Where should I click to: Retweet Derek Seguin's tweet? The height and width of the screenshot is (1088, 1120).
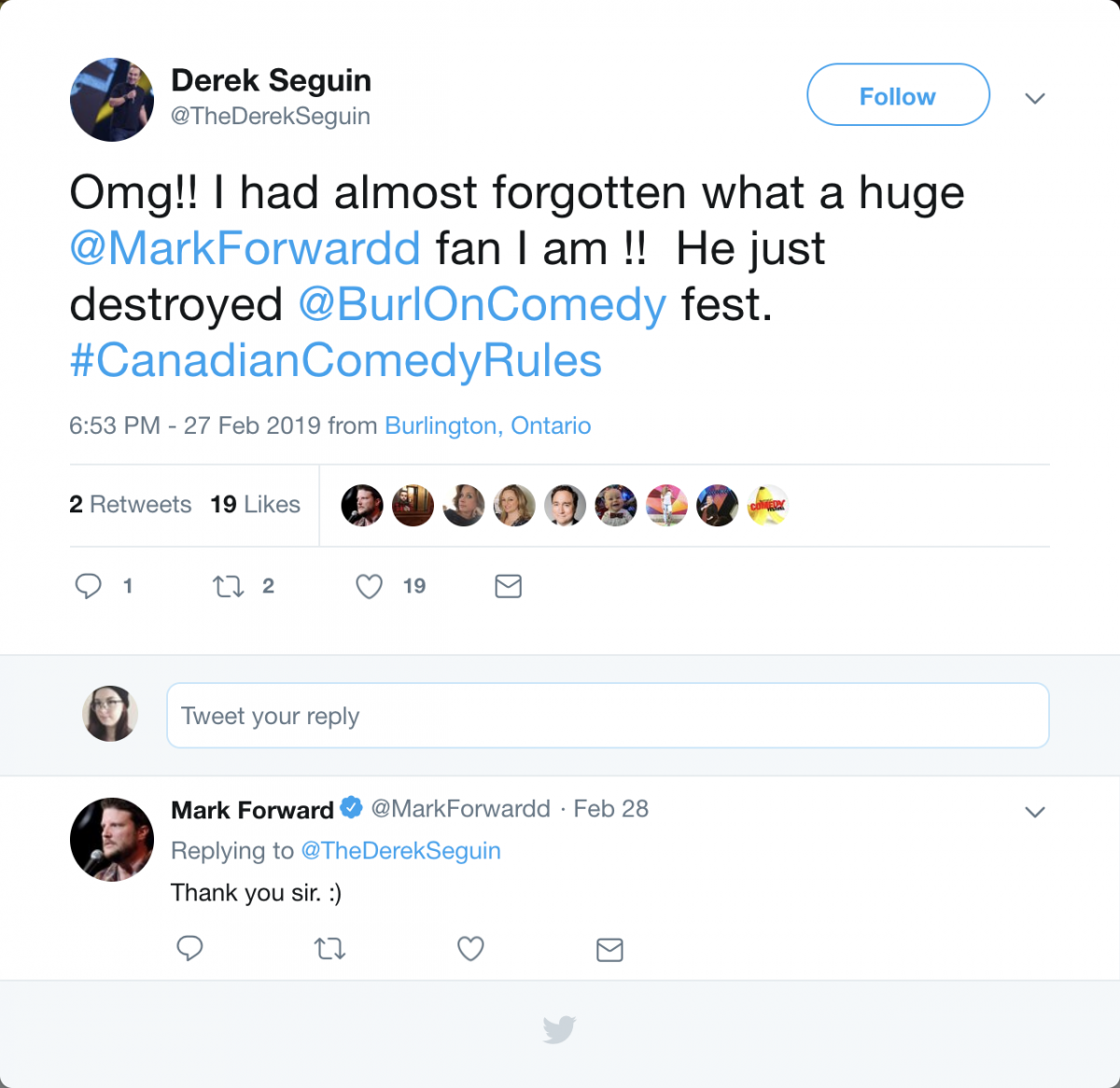point(228,586)
